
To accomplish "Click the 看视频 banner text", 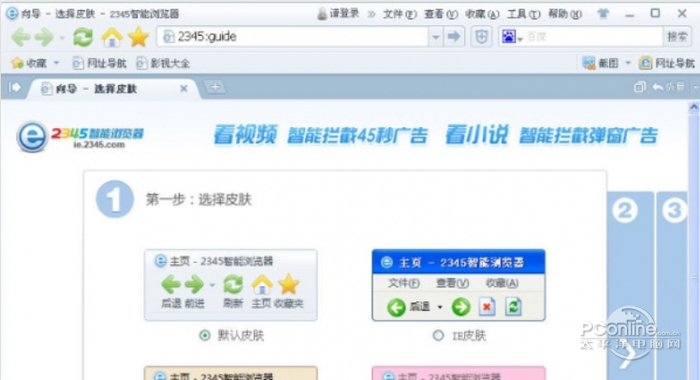I will 245,135.
